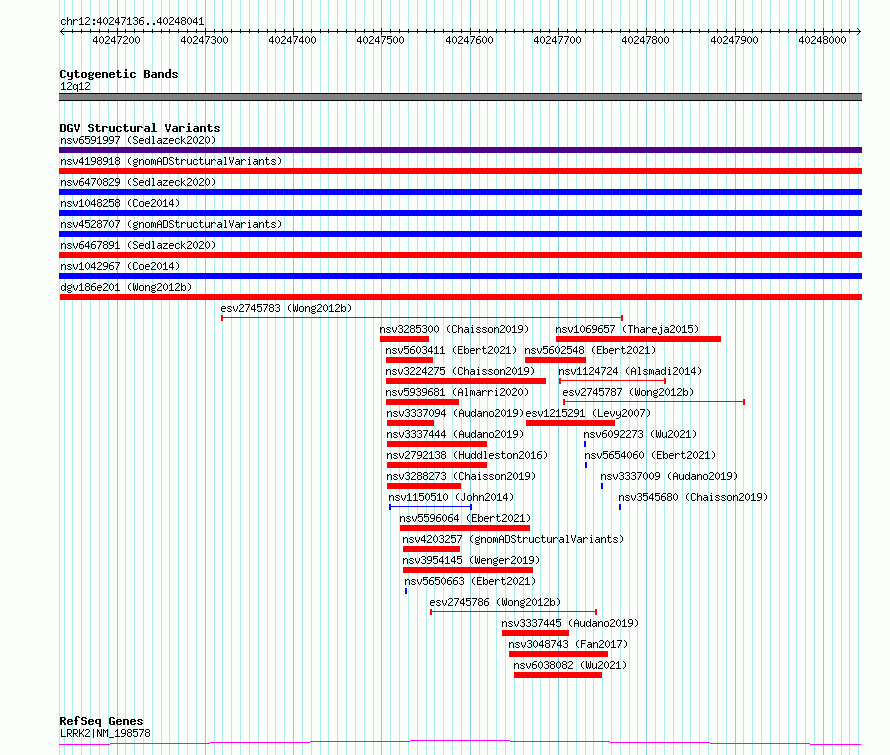Click the 40247200 ruler position
The image size is (890, 755).
pos(116,40)
